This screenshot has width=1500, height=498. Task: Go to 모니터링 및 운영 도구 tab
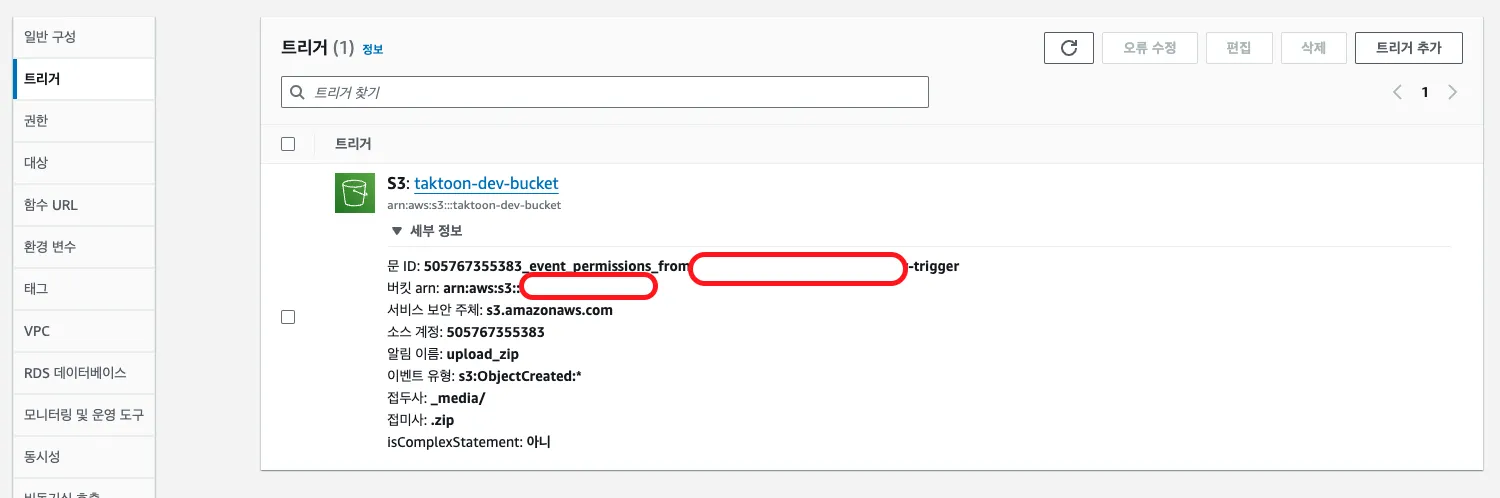click(x=84, y=415)
